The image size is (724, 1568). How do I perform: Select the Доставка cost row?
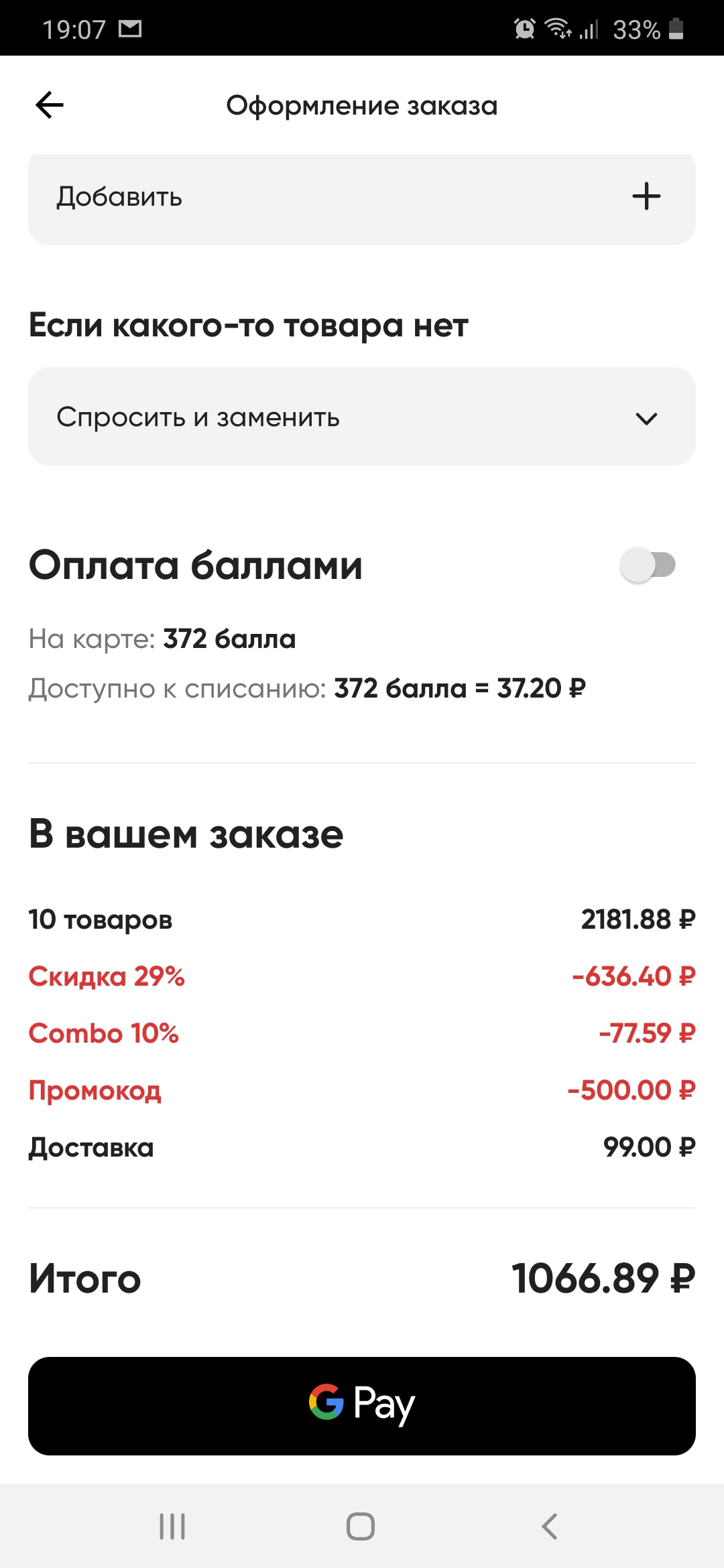[x=362, y=1147]
